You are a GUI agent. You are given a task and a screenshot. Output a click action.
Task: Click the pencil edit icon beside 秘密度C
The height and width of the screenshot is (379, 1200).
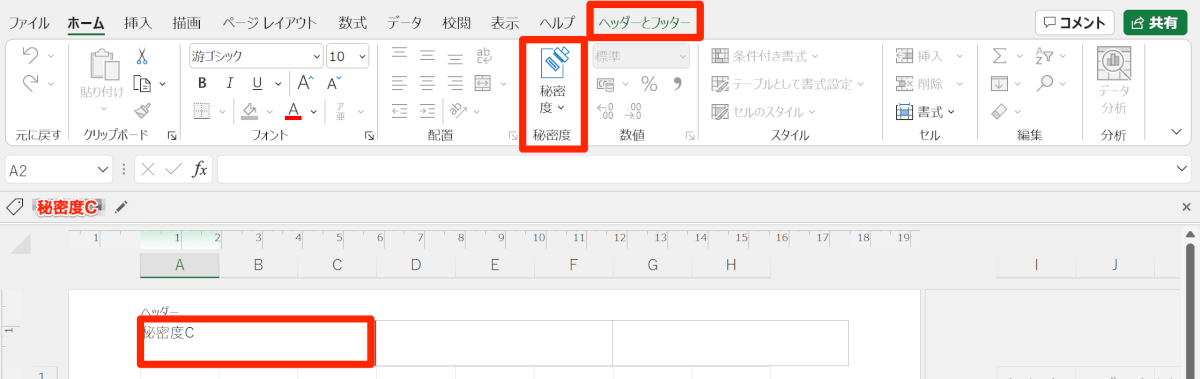click(121, 207)
